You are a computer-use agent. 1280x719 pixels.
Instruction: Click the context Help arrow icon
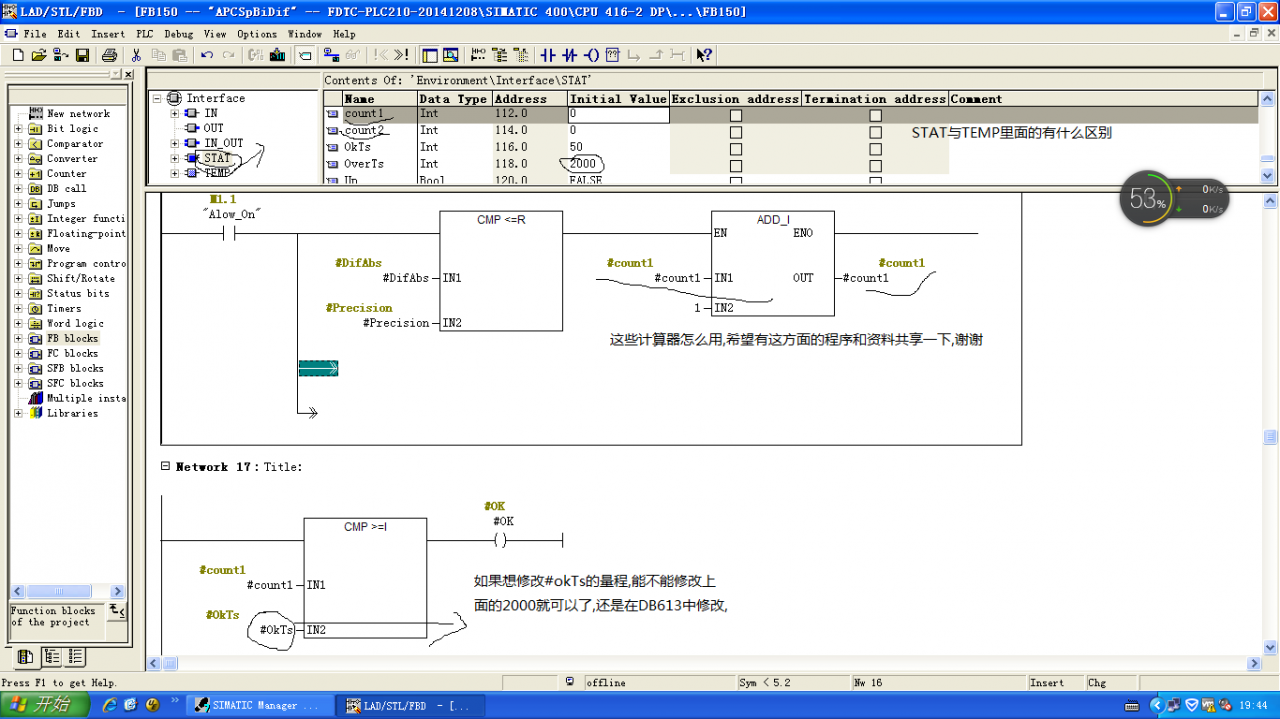coord(704,55)
